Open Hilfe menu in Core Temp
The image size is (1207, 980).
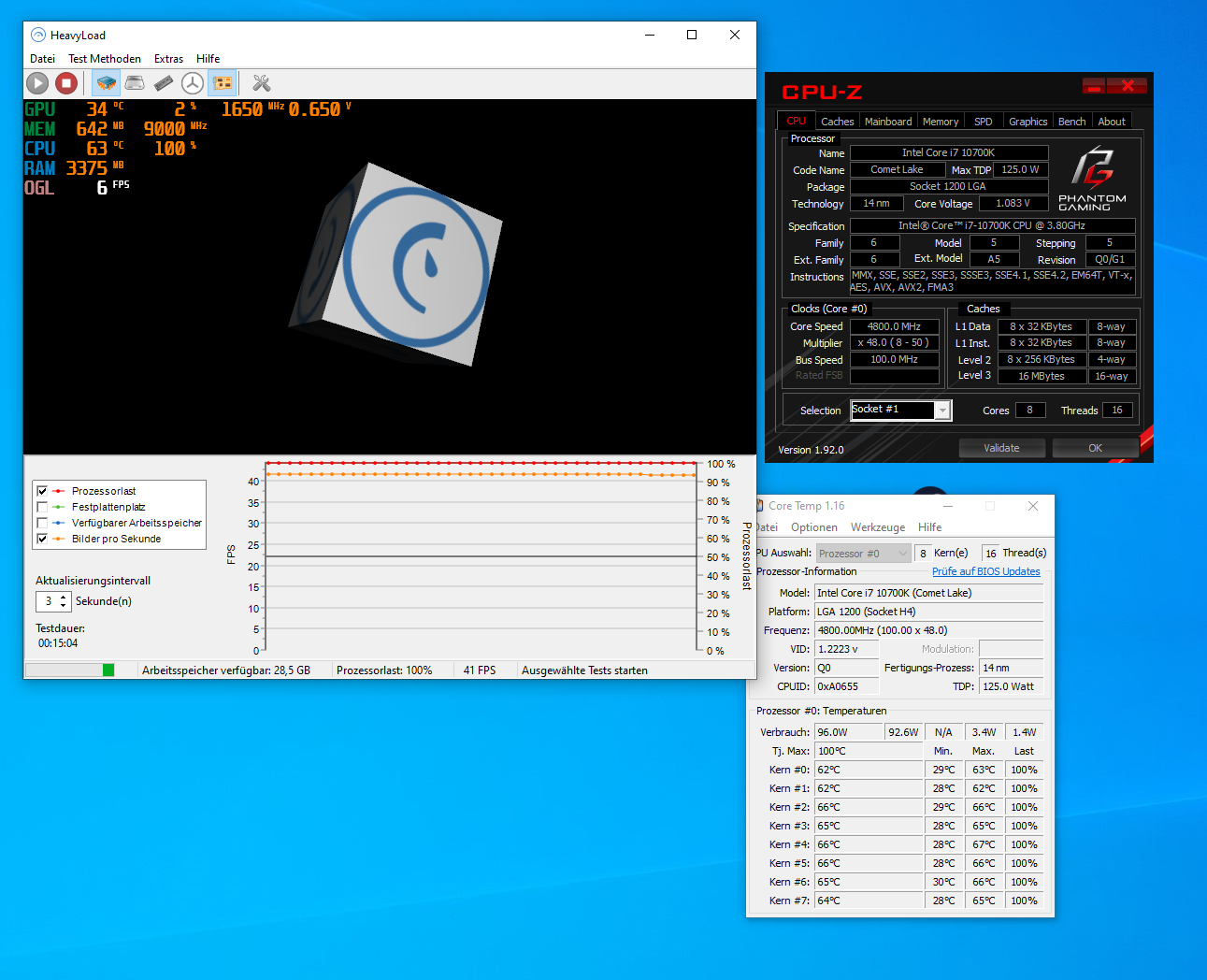929,527
